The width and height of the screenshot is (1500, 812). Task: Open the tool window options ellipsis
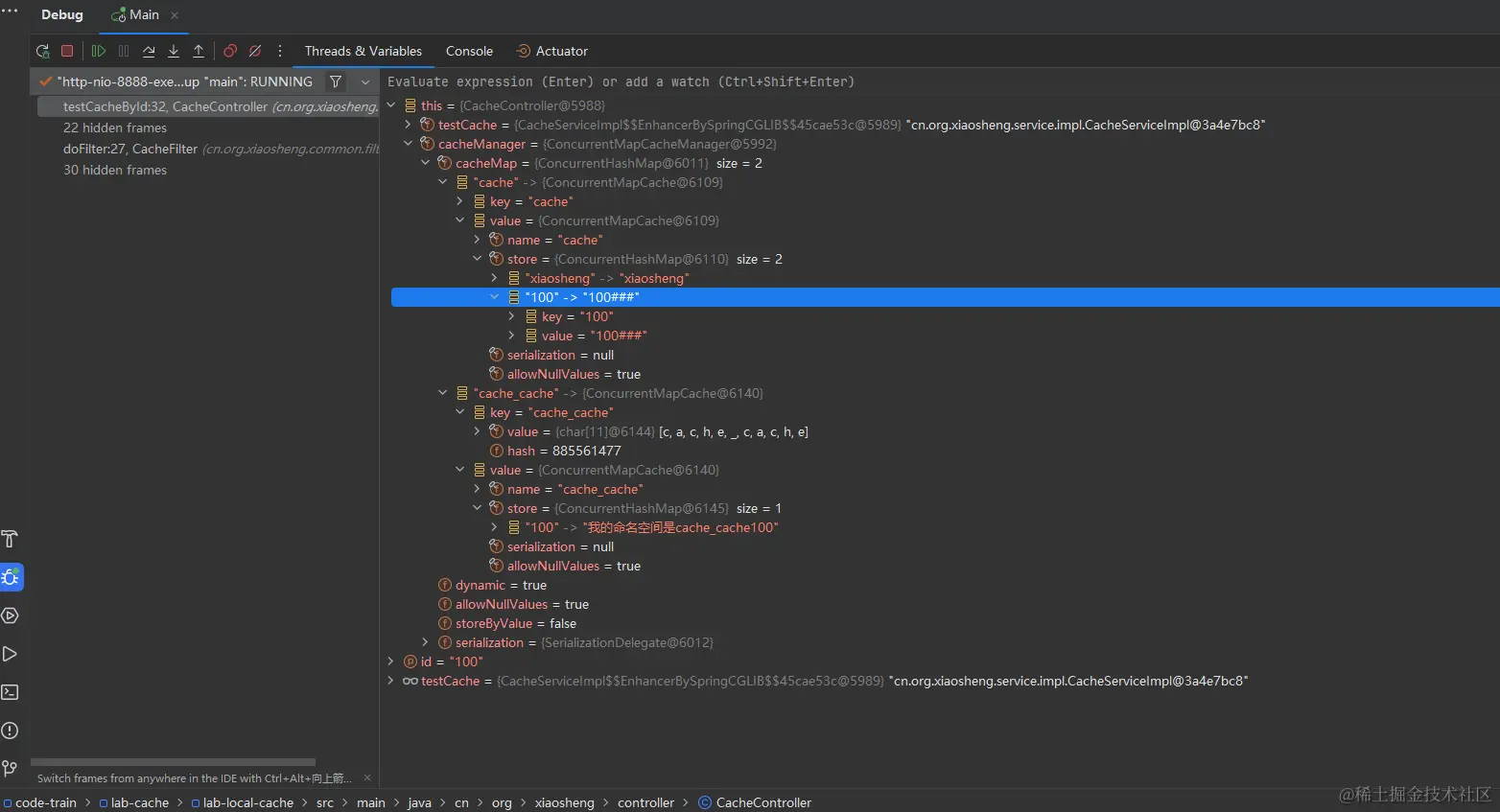point(10,11)
